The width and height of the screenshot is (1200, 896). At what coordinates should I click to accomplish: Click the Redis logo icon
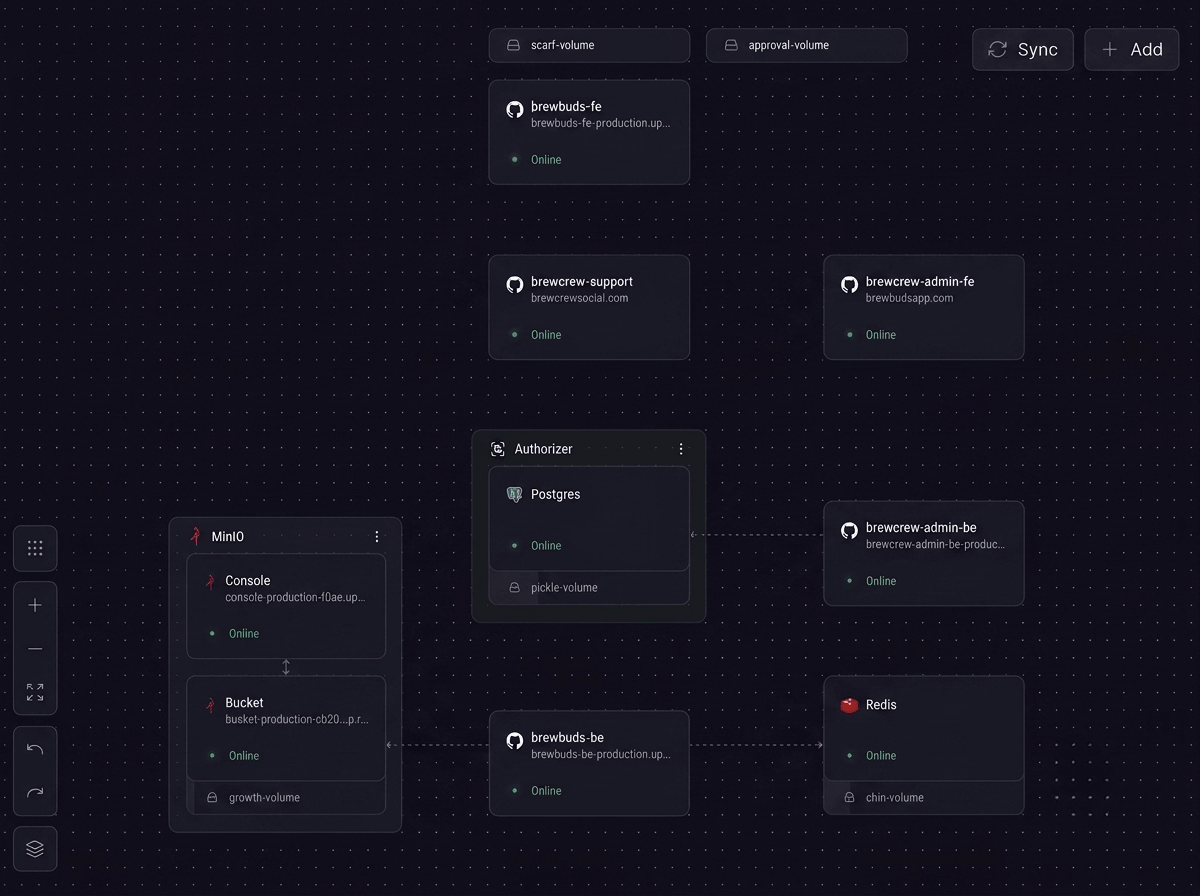coord(849,705)
